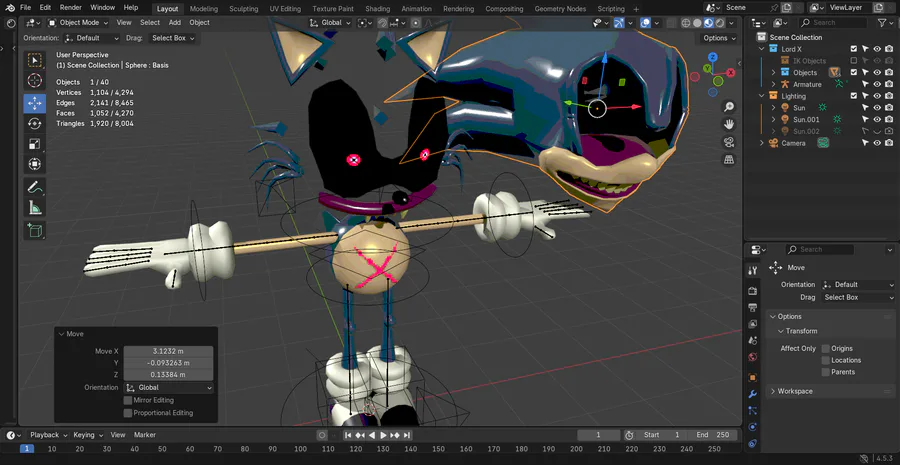The height and width of the screenshot is (465, 900).
Task: Switch to wireframe viewport shading
Action: point(685,23)
